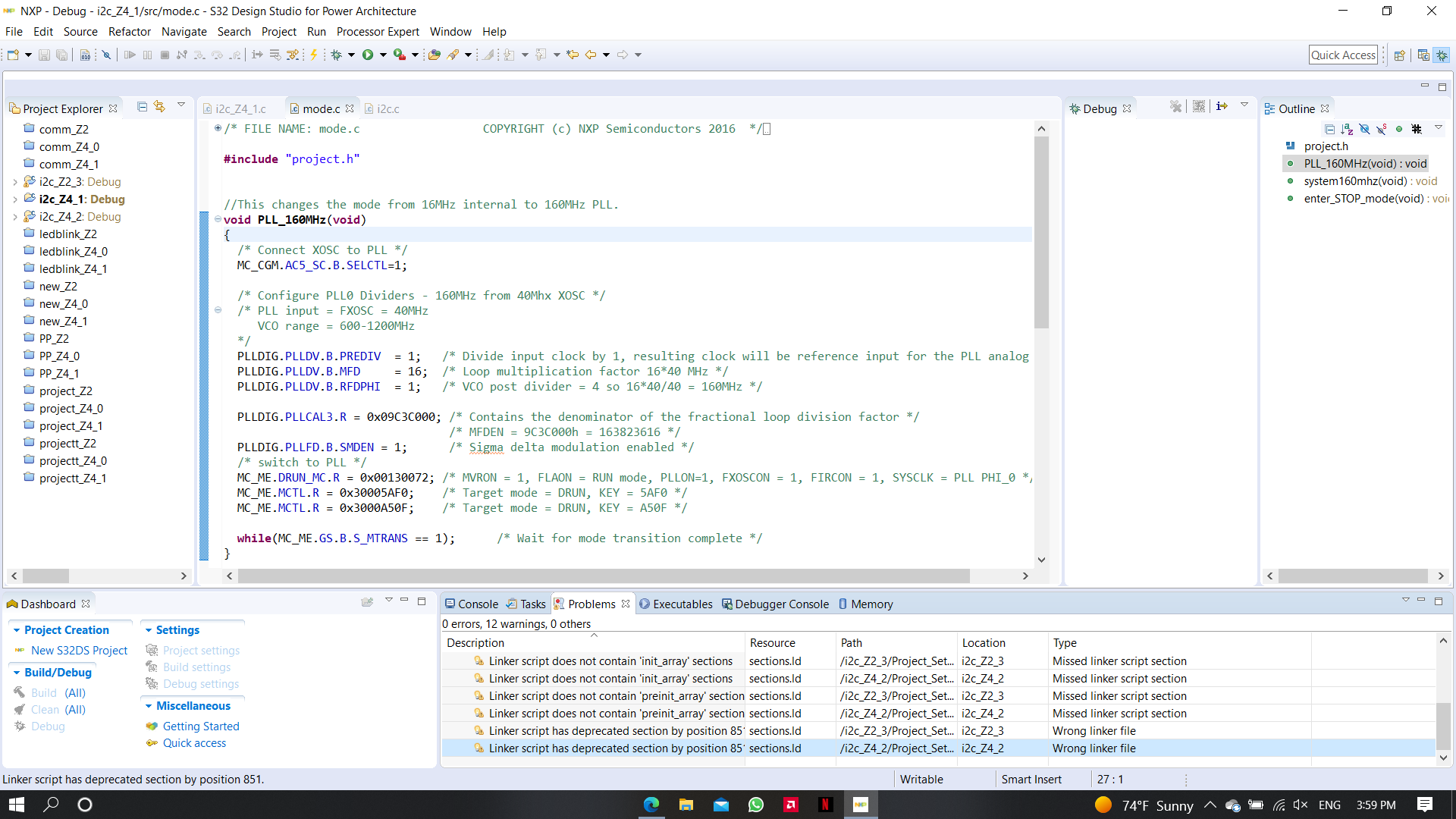Open the Run button dropdown arrow

coord(383,55)
